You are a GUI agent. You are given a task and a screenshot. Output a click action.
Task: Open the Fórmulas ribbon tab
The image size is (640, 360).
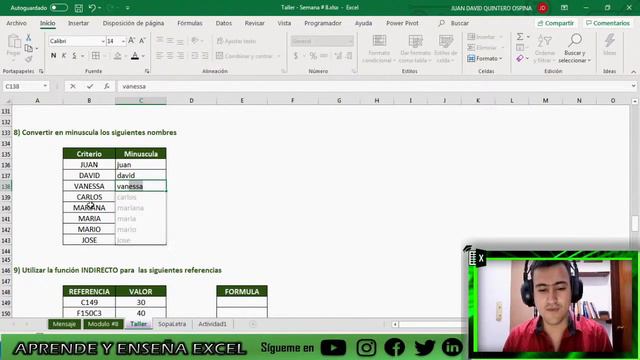[190, 23]
